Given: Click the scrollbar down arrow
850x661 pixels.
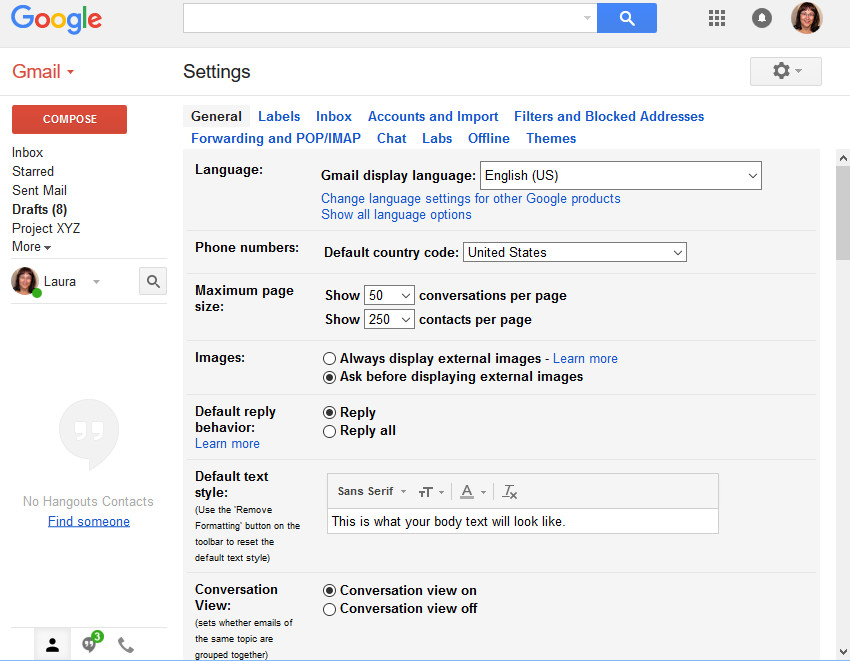Looking at the screenshot, I should pos(843,651).
